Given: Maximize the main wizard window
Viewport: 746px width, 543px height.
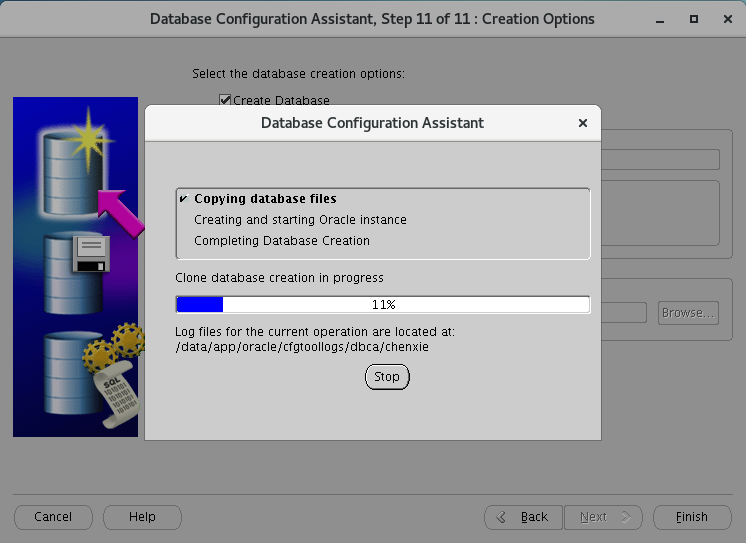Looking at the screenshot, I should tap(694, 19).
